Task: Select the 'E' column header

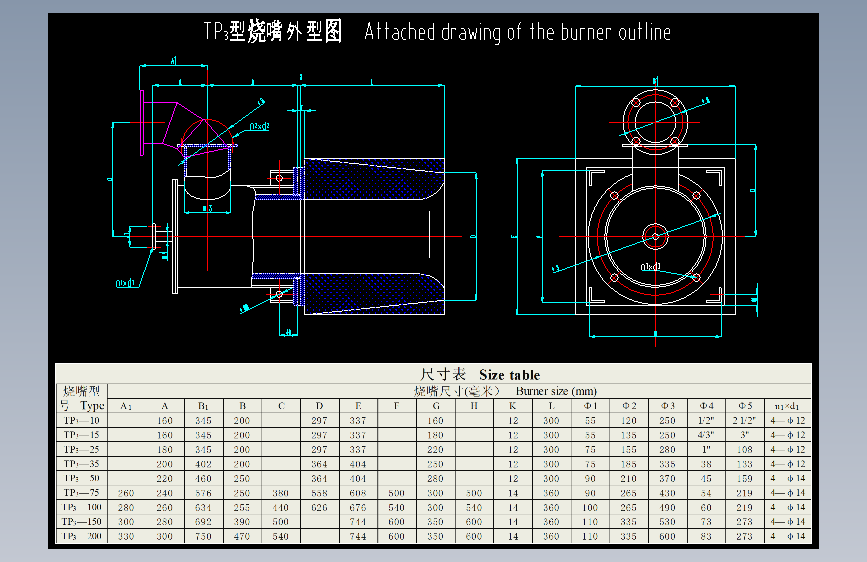Action: (x=358, y=406)
